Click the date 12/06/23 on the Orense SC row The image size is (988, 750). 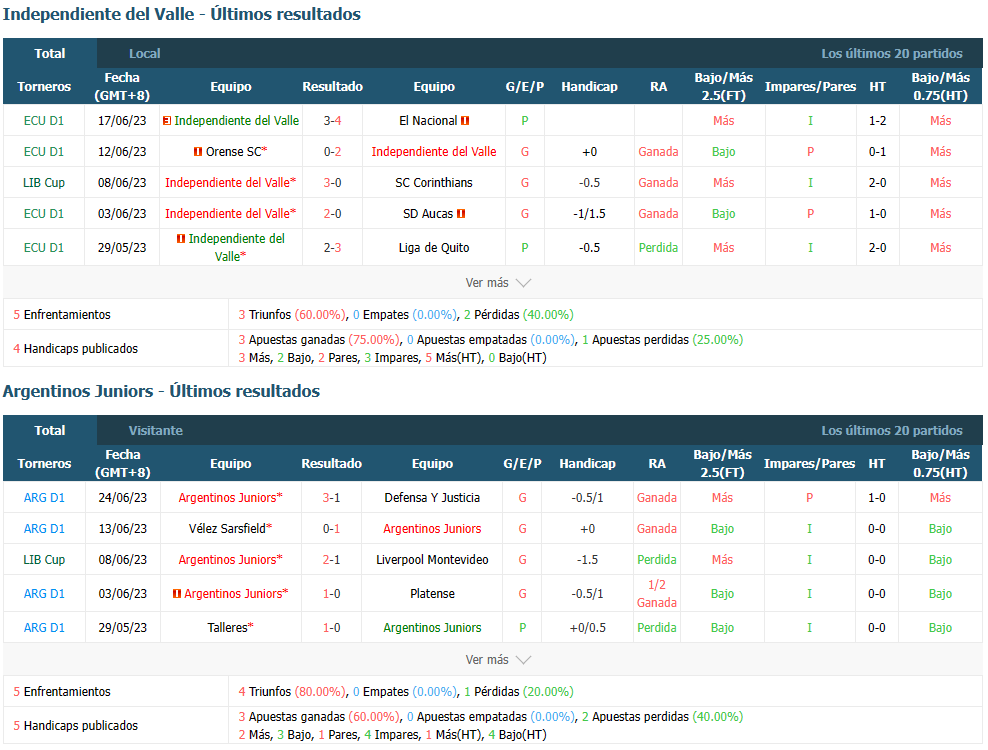point(122,151)
